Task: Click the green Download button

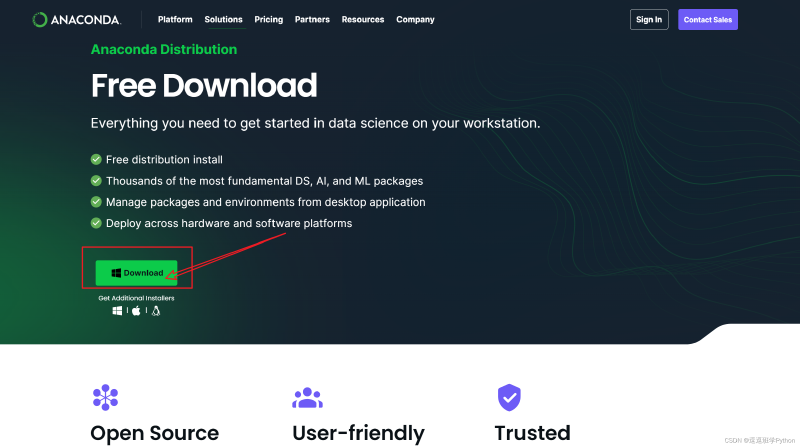Action: [x=137, y=272]
